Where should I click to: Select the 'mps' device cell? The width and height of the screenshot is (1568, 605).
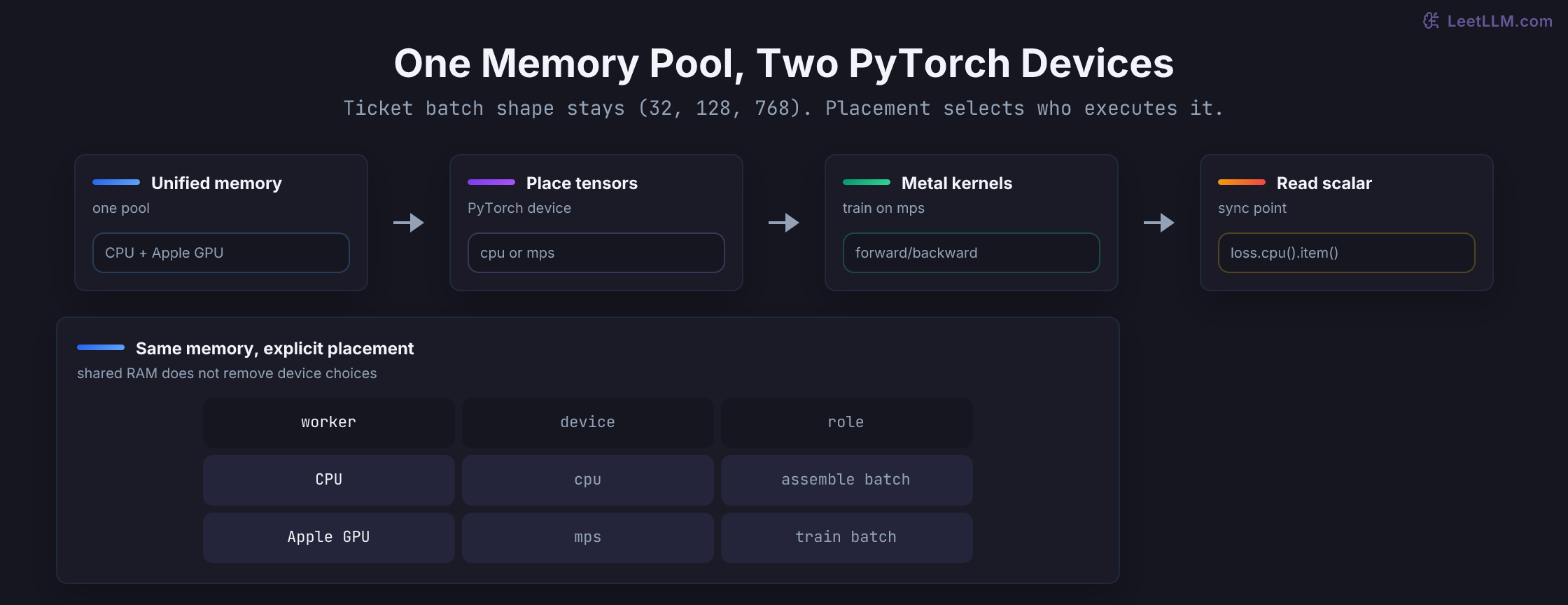point(588,537)
